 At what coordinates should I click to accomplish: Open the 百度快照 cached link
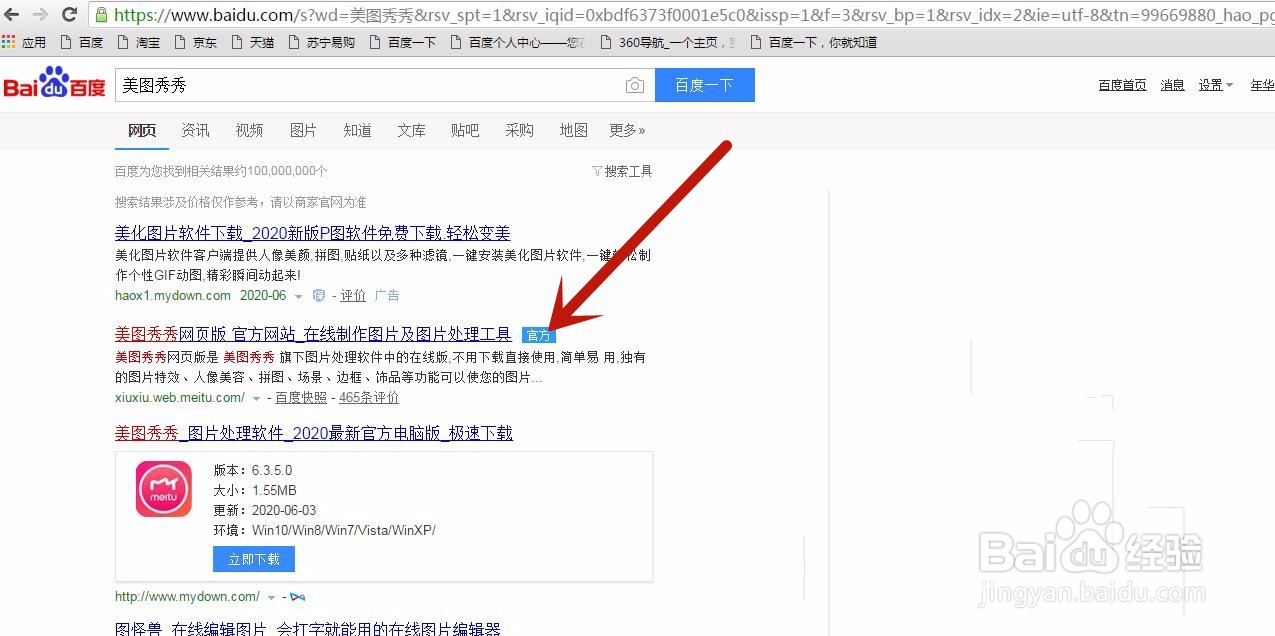point(301,397)
